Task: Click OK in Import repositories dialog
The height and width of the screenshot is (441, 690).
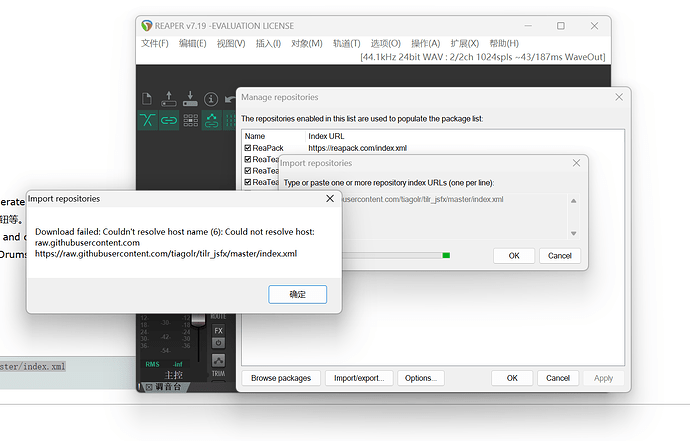Action: 514,256
